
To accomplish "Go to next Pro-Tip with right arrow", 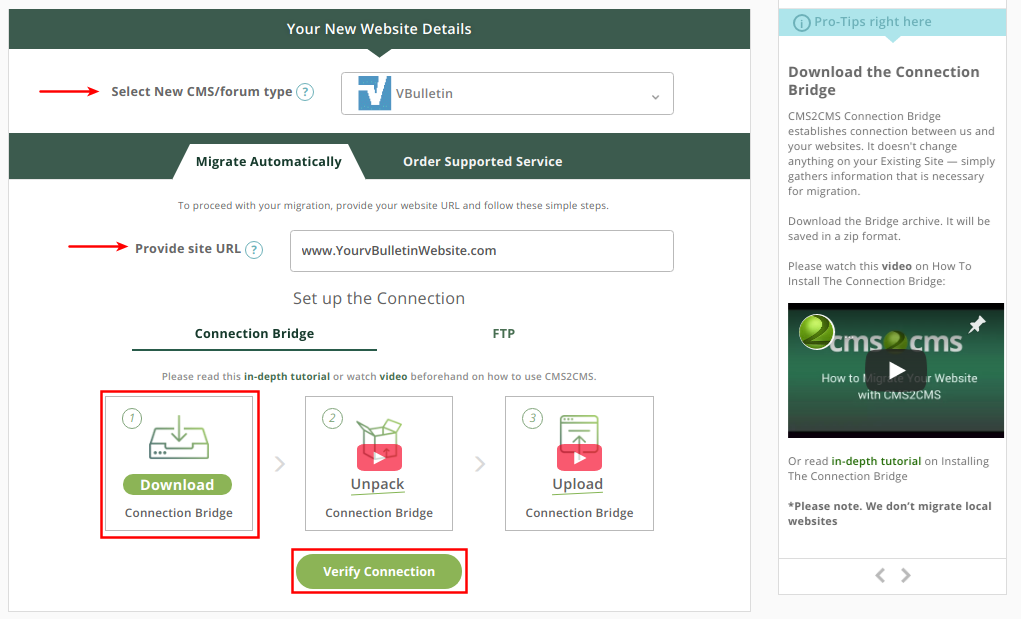I will (906, 575).
